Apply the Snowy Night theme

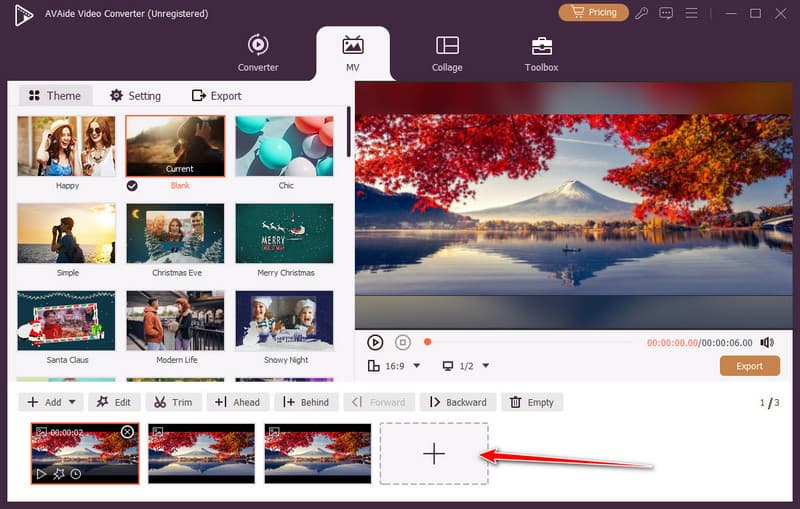pos(284,320)
